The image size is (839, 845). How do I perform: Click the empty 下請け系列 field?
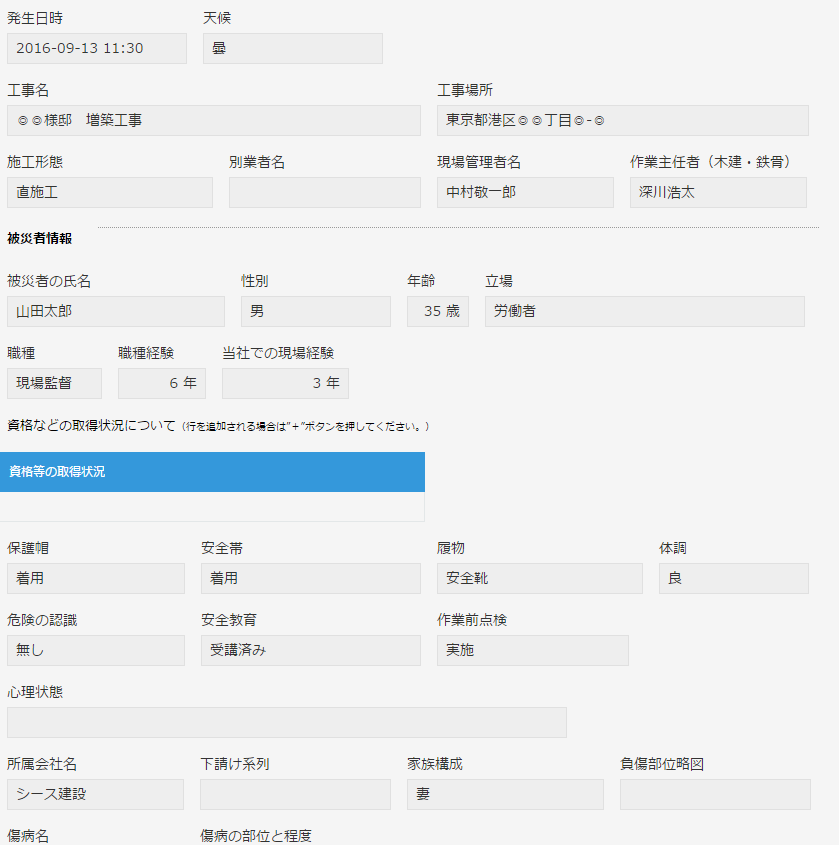(x=295, y=794)
